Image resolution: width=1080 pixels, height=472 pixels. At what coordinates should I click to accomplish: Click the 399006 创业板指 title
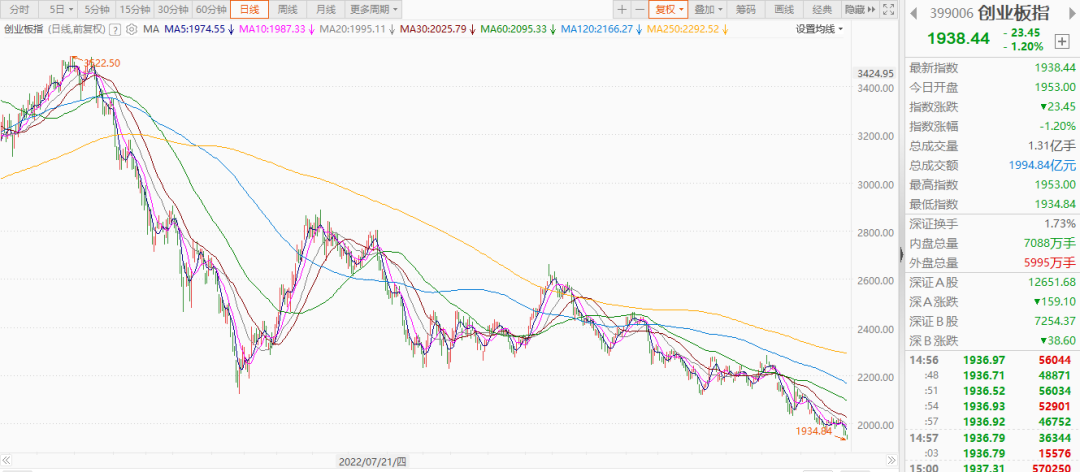click(x=990, y=12)
